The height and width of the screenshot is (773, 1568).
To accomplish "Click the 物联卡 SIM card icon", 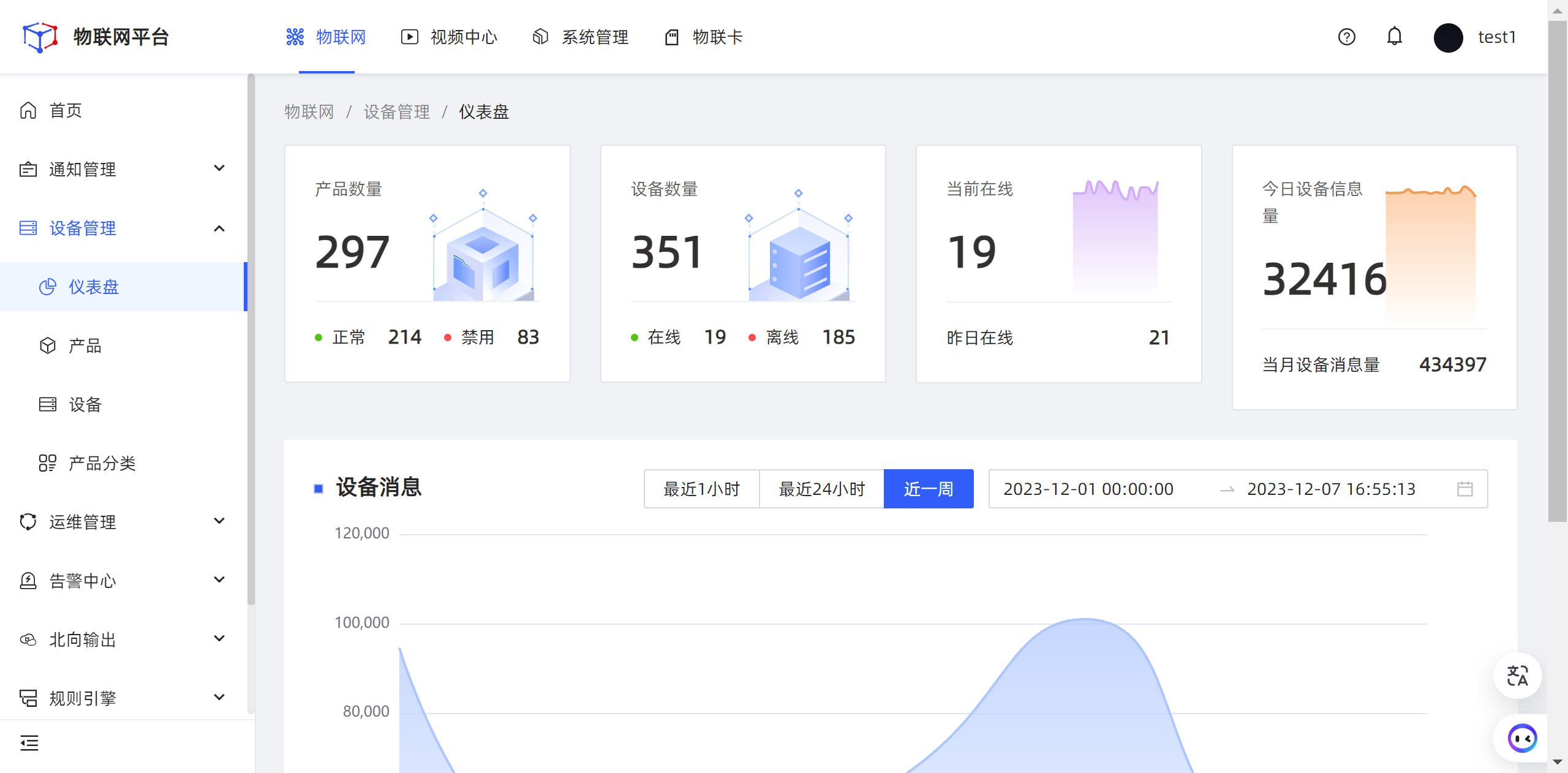I will pos(672,37).
